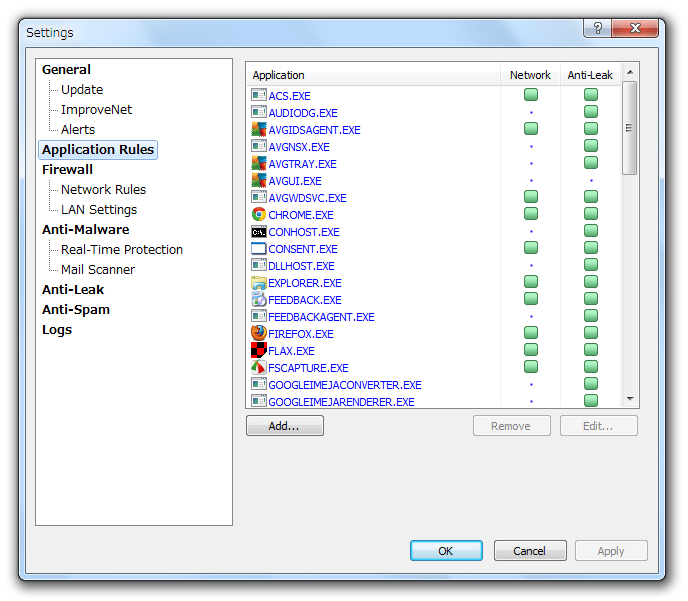Click the FEEDBACK.EXE icon
This screenshot has width=688, height=601.
(258, 300)
